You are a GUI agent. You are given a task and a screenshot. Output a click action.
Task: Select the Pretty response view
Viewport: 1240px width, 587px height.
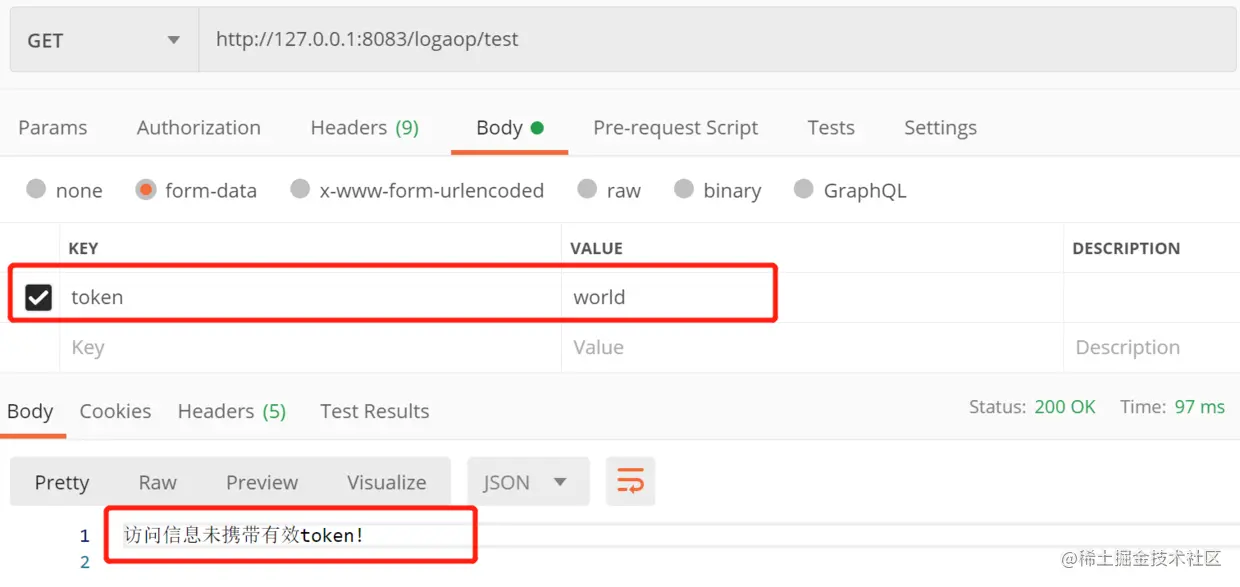coord(62,482)
